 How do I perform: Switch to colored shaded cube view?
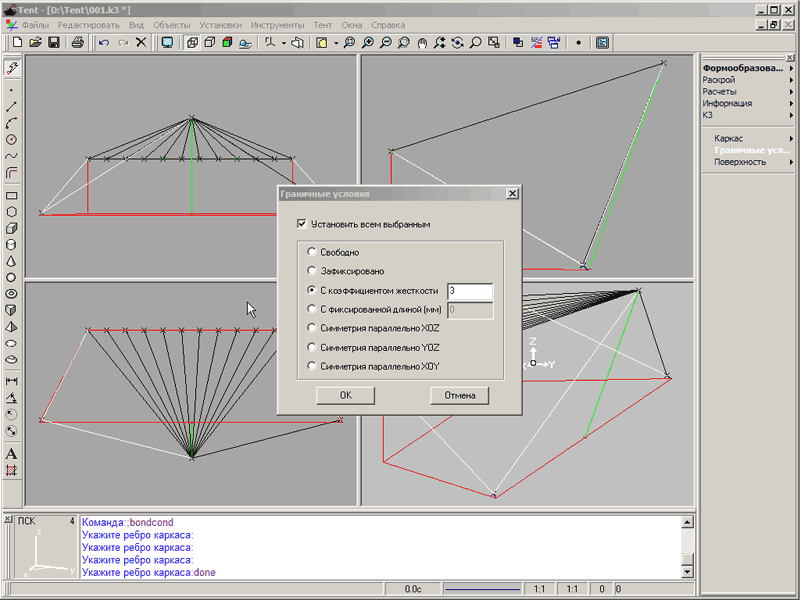click(x=228, y=42)
